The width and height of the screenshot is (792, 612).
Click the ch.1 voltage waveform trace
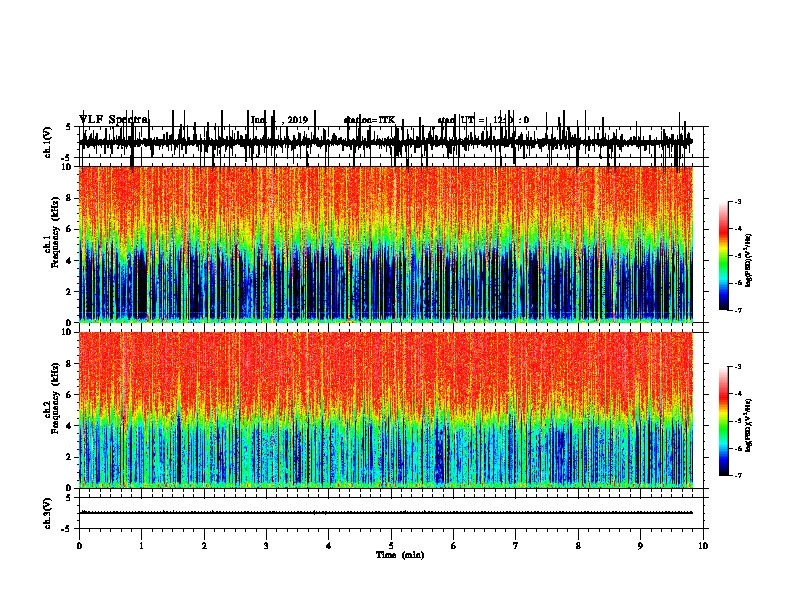point(386,142)
